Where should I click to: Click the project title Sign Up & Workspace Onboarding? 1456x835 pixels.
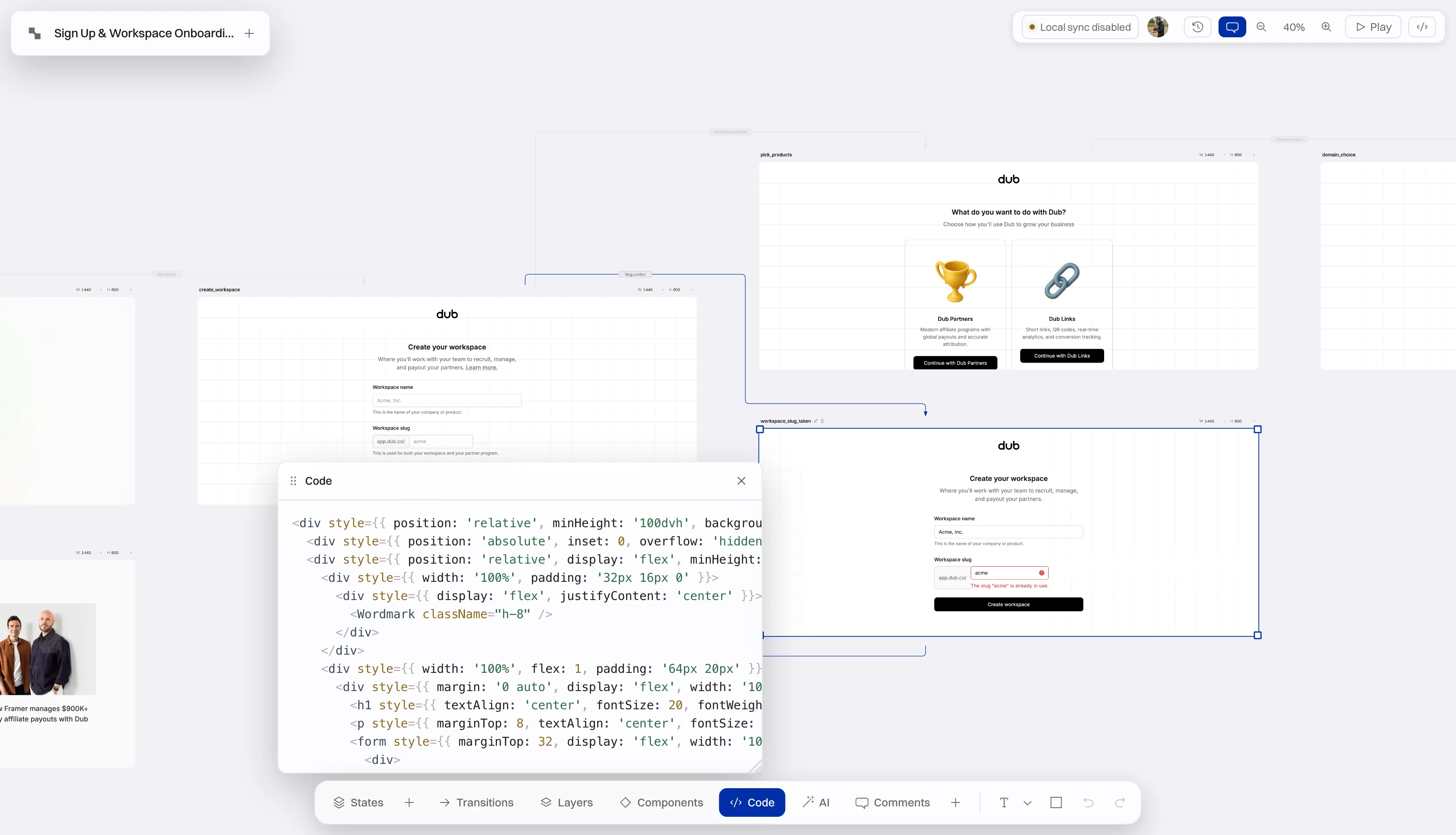pyautogui.click(x=144, y=33)
